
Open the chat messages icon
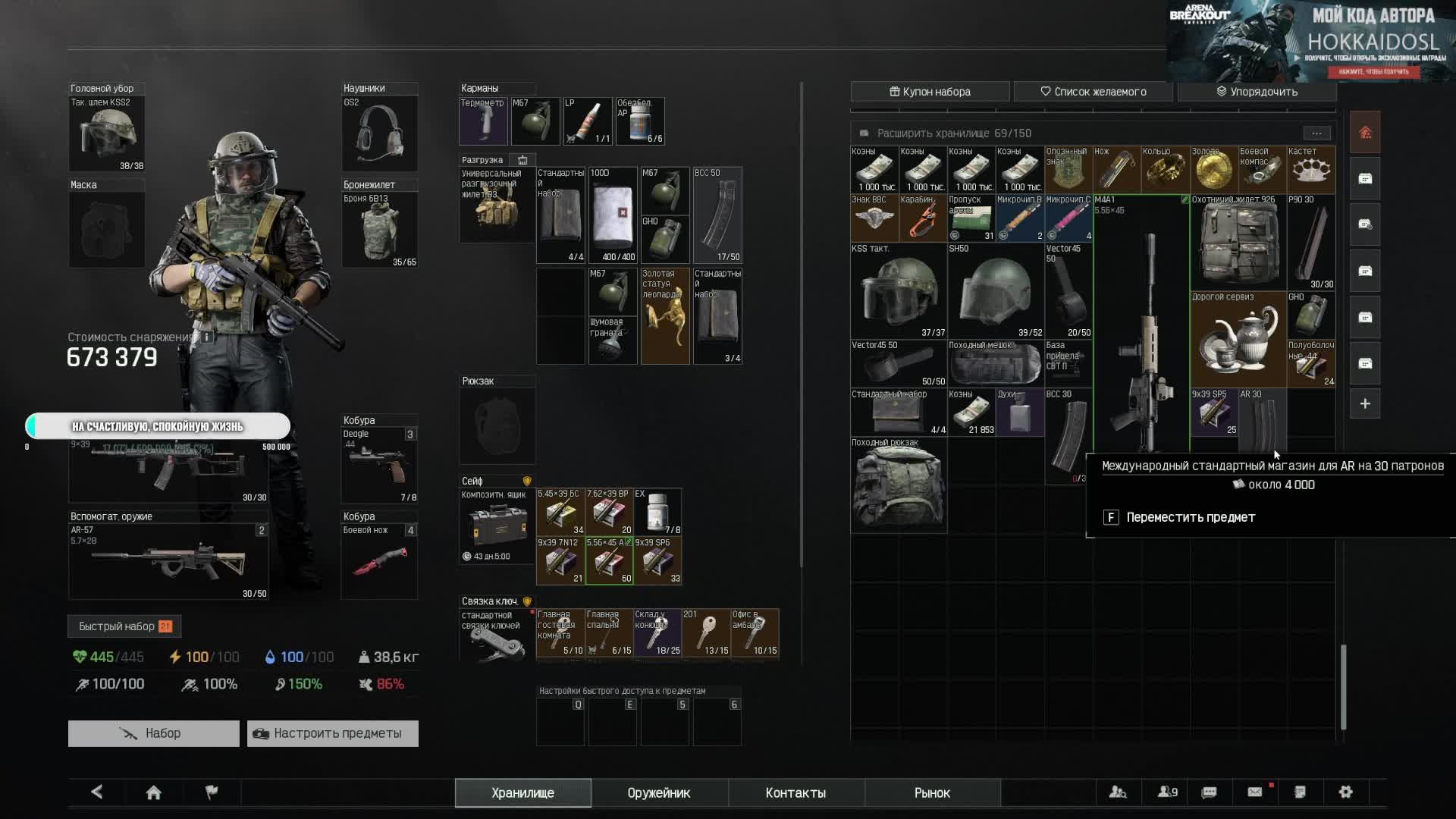(x=1210, y=792)
